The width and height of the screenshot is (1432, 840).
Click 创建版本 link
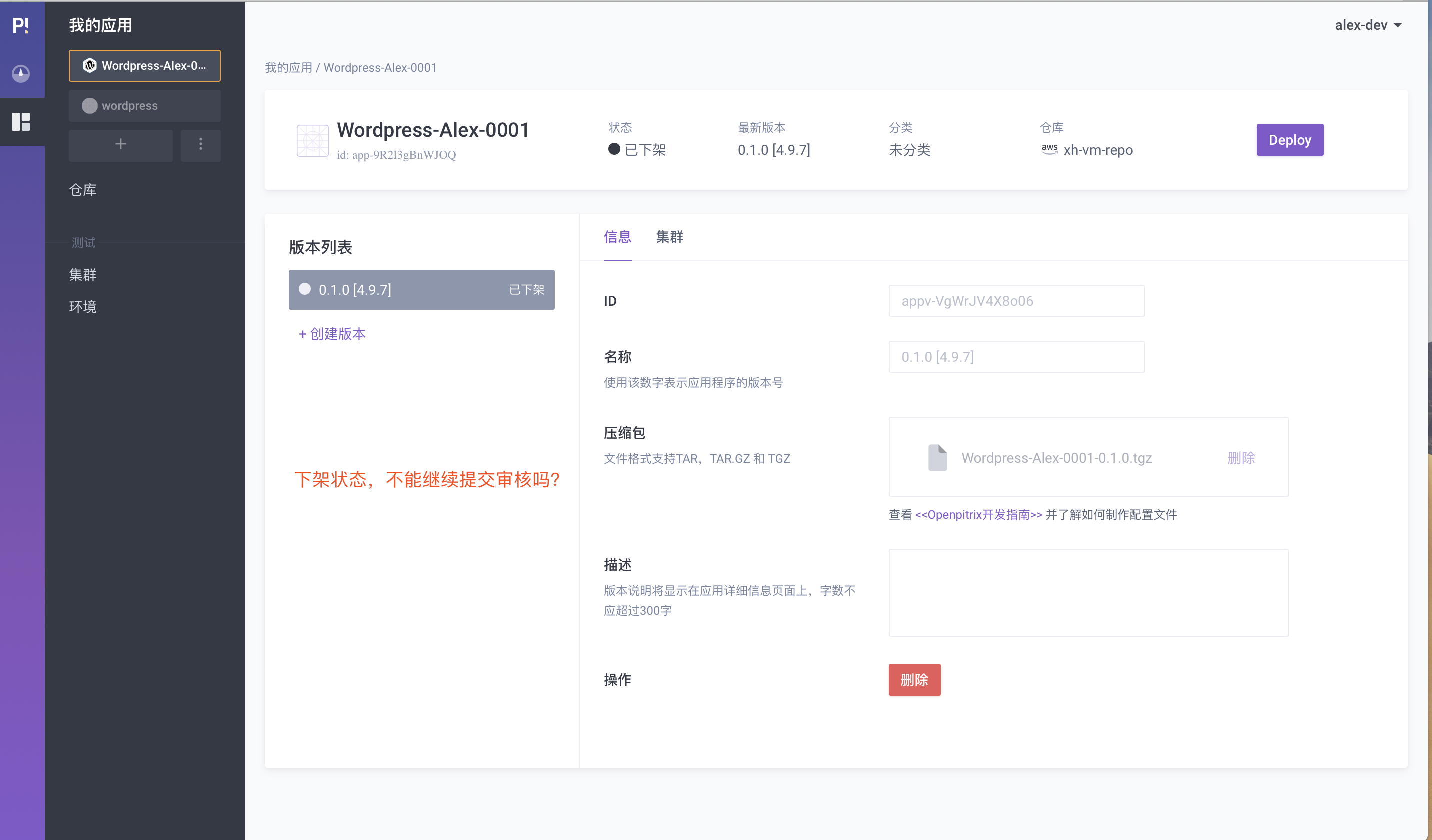pos(332,334)
